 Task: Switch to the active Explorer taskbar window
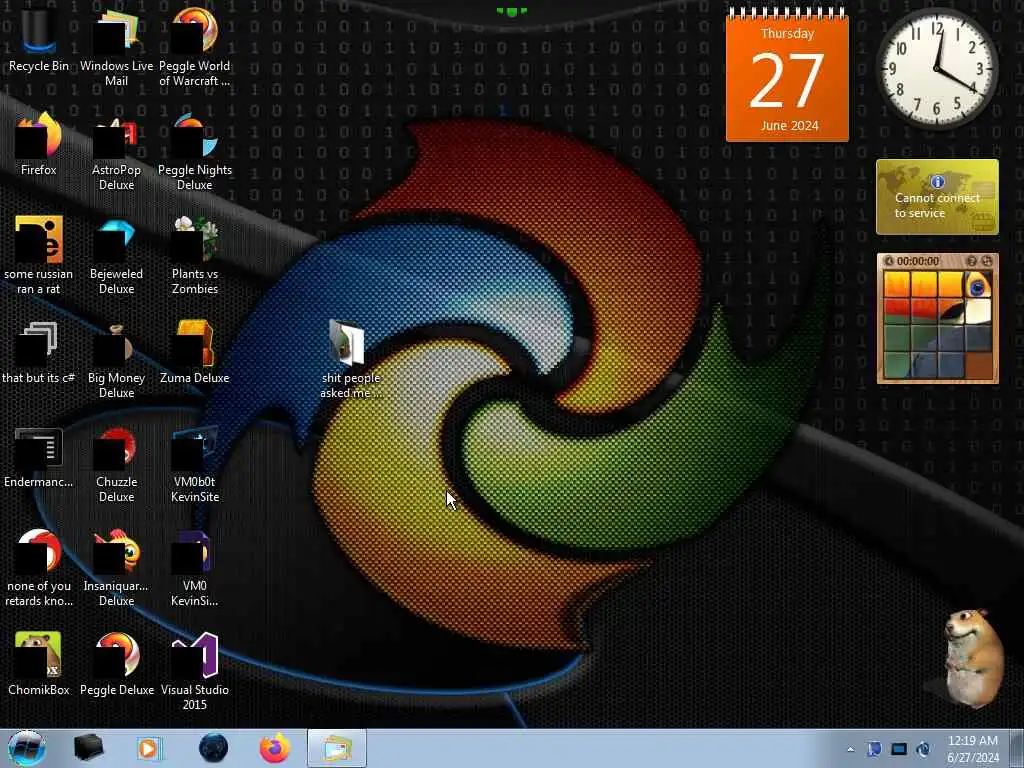point(337,748)
